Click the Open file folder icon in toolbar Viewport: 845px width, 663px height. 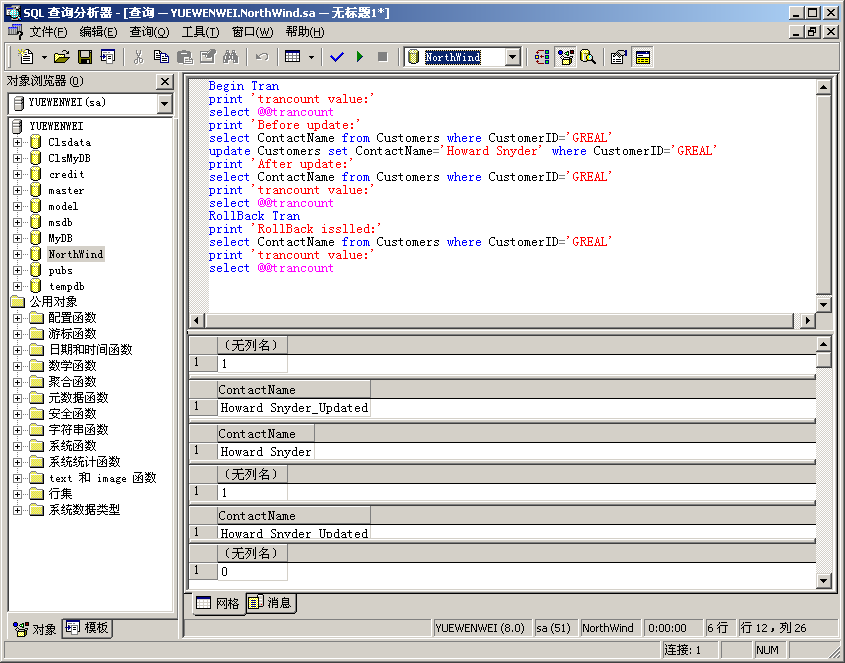pos(62,57)
